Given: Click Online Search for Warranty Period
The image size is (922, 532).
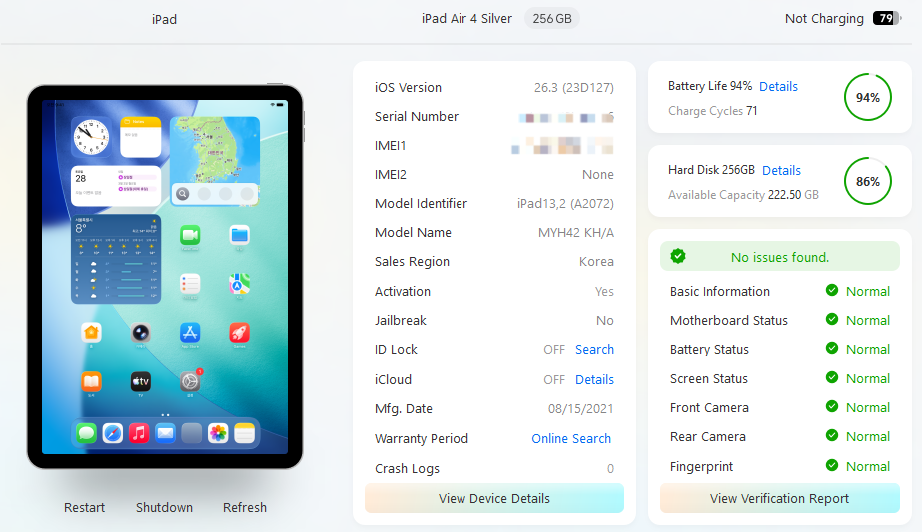Looking at the screenshot, I should tap(571, 439).
